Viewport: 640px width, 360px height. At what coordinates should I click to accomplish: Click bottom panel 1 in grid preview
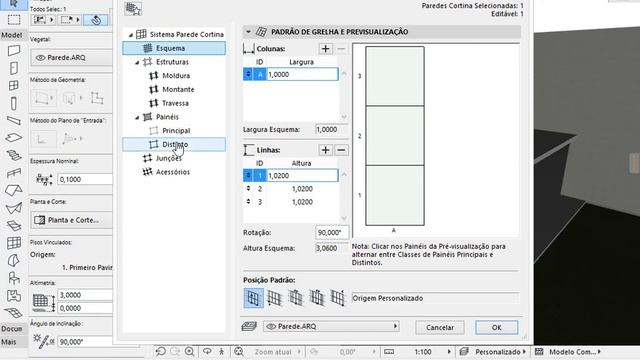point(395,195)
